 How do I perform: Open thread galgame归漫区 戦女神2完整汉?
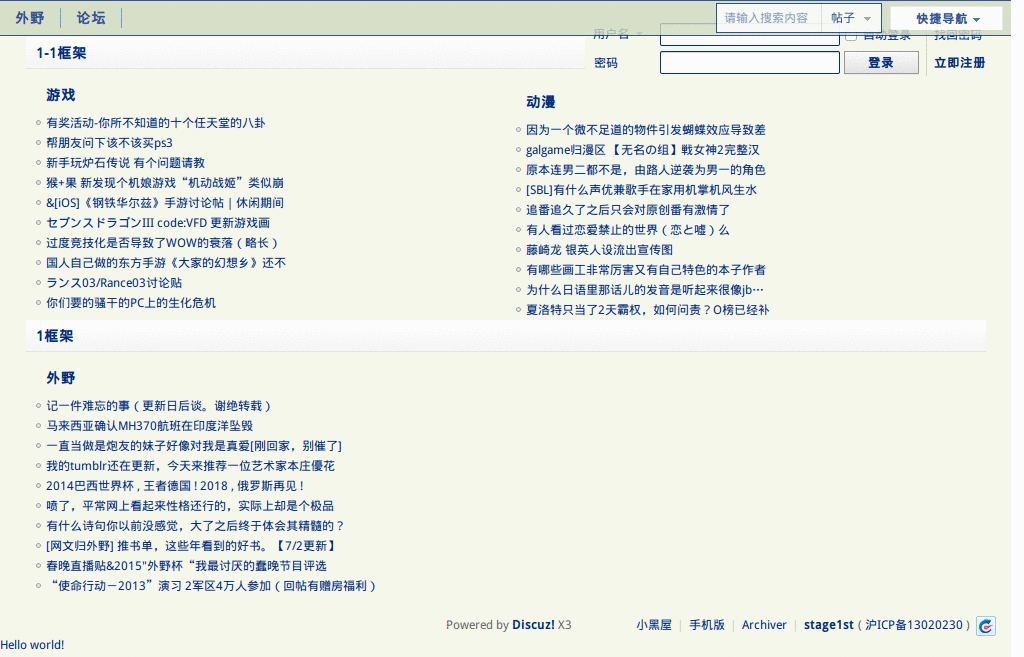tap(643, 150)
